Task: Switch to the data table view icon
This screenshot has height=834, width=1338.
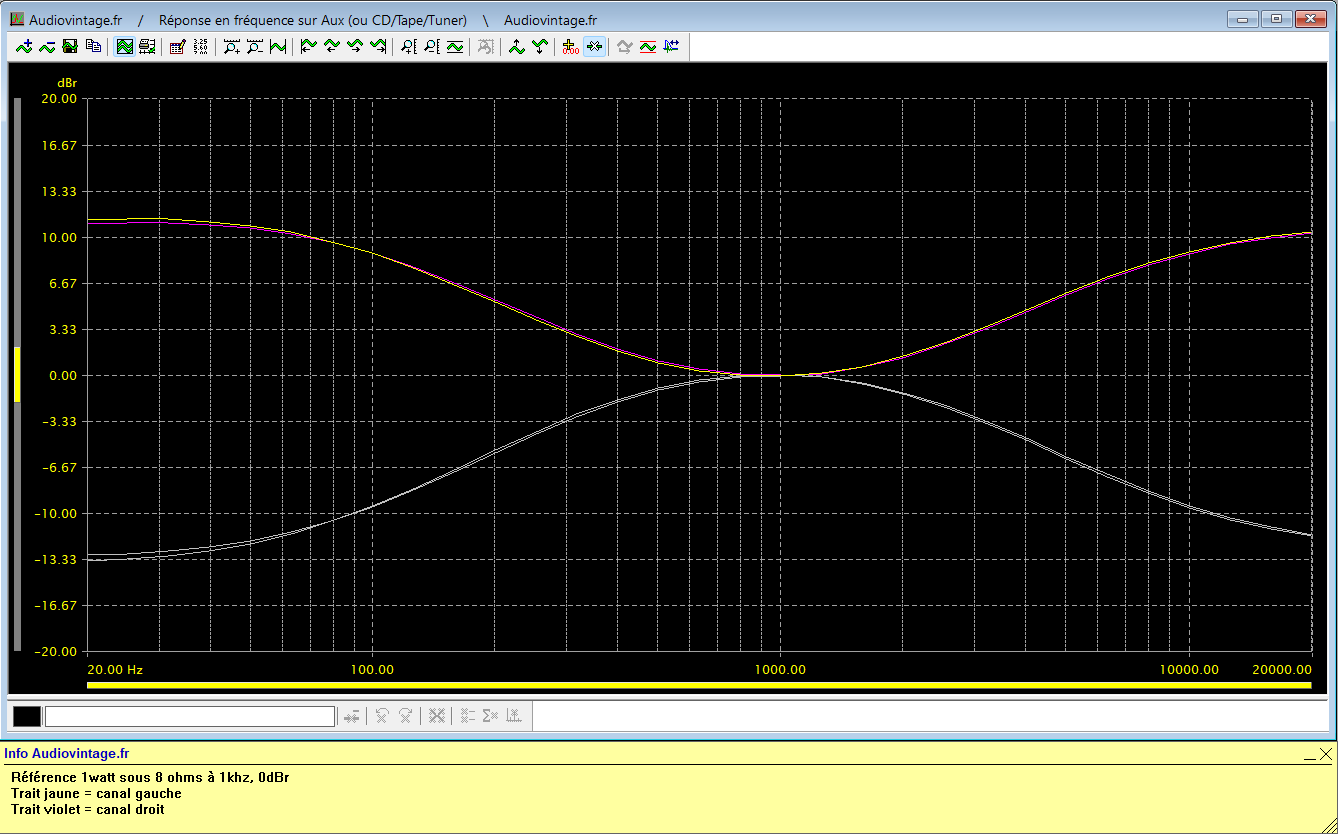Action: pos(147,46)
